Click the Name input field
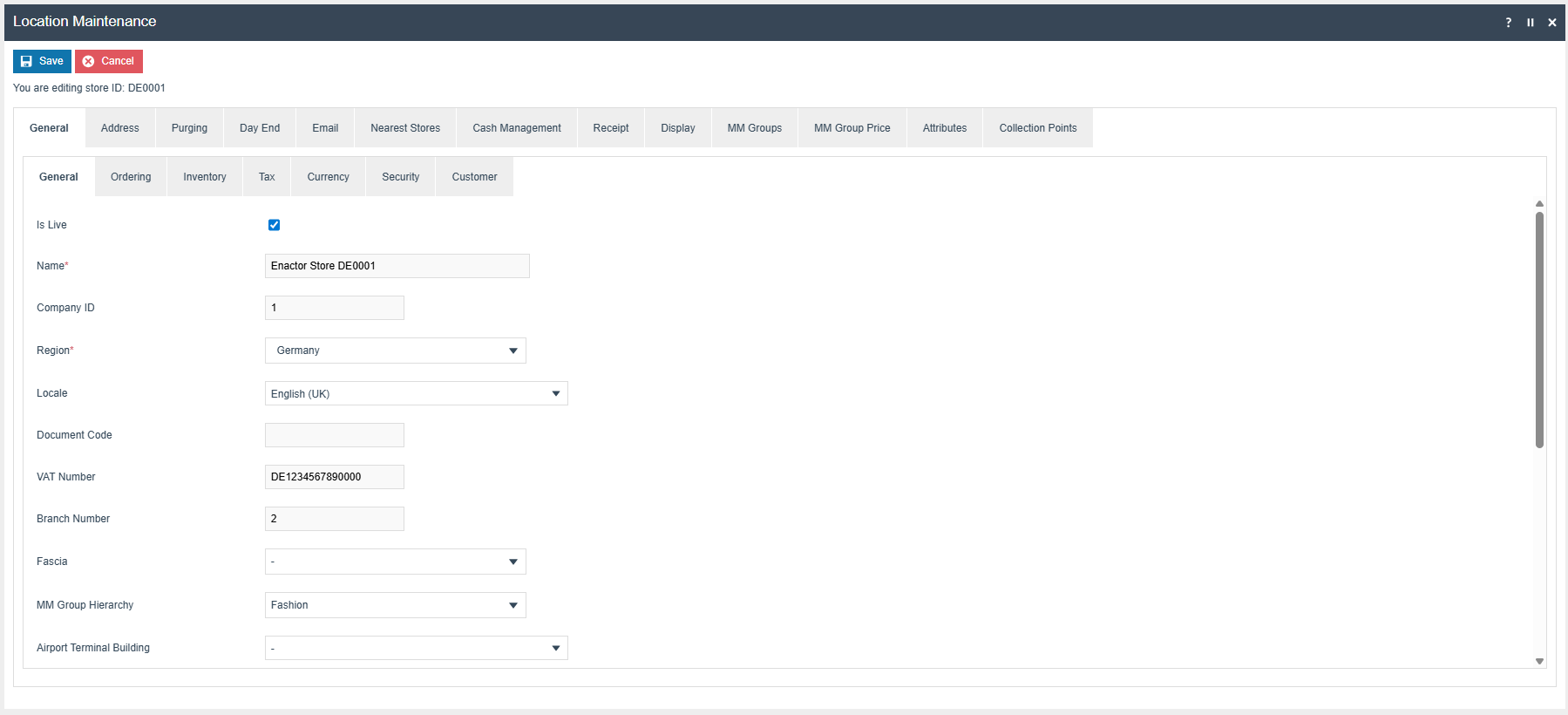Image resolution: width=1568 pixels, height=715 pixels. point(397,266)
